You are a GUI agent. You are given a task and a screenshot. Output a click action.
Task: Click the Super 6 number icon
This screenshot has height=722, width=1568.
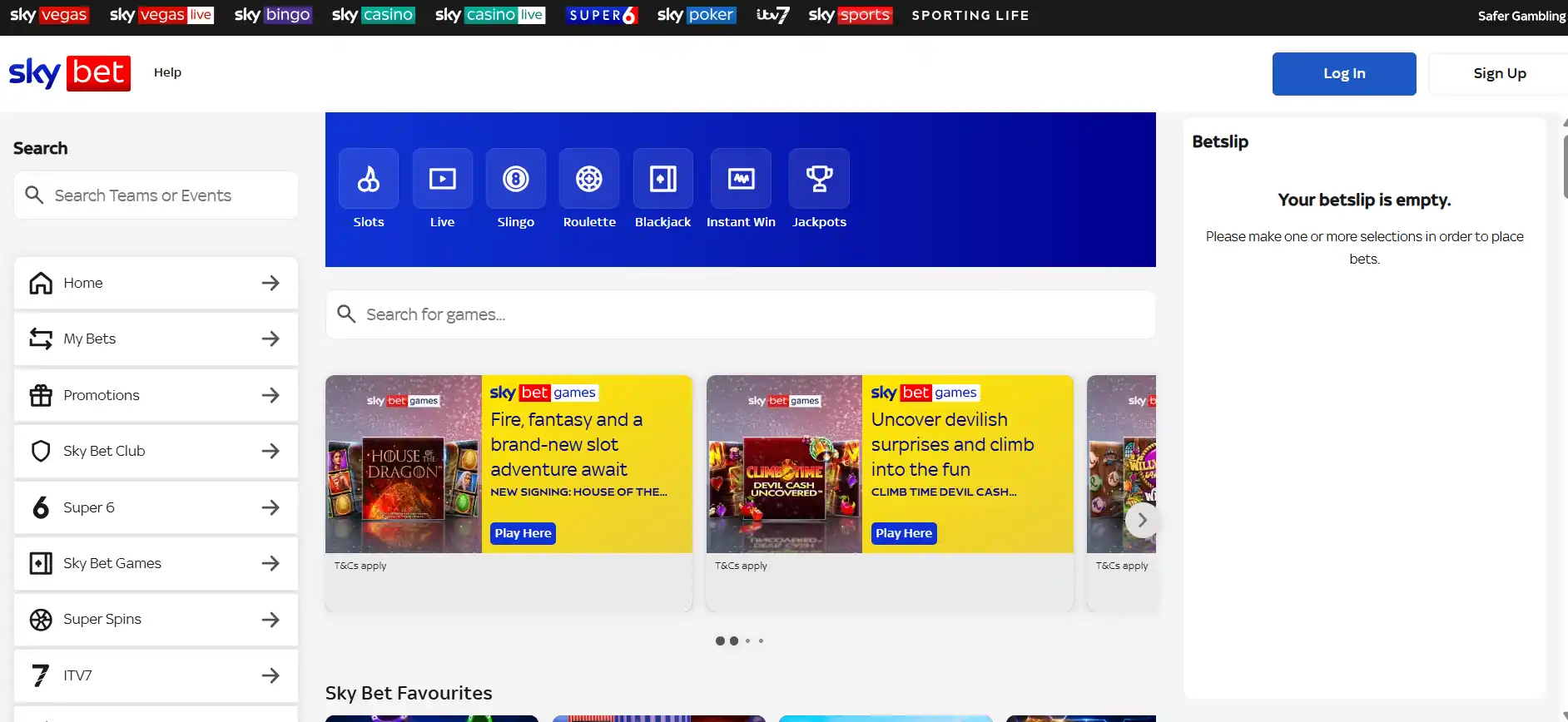click(41, 507)
